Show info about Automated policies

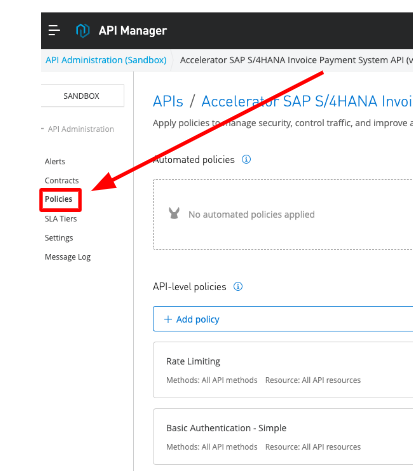pos(246,160)
